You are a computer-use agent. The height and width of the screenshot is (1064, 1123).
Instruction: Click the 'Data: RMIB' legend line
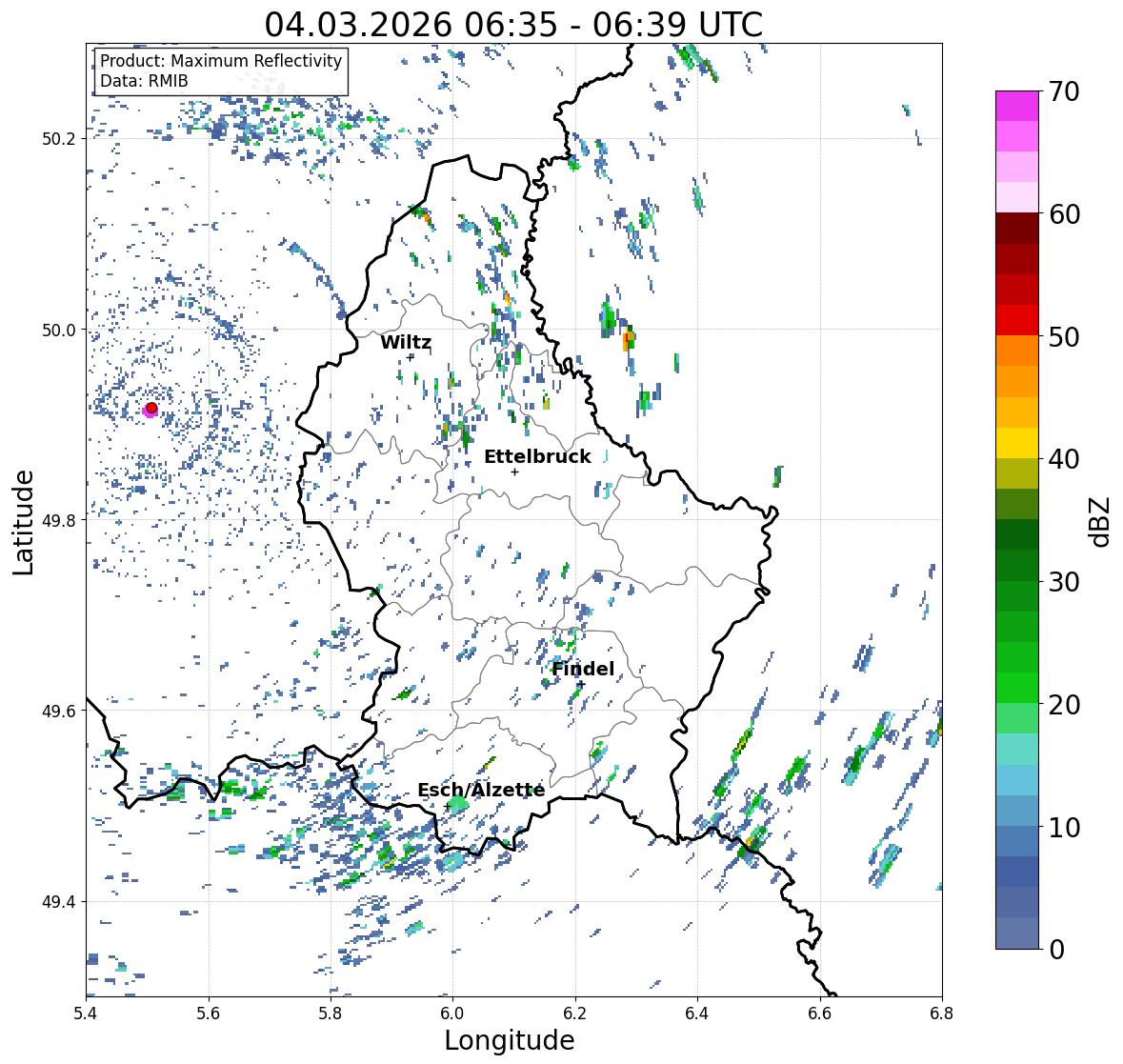pyautogui.click(x=144, y=81)
